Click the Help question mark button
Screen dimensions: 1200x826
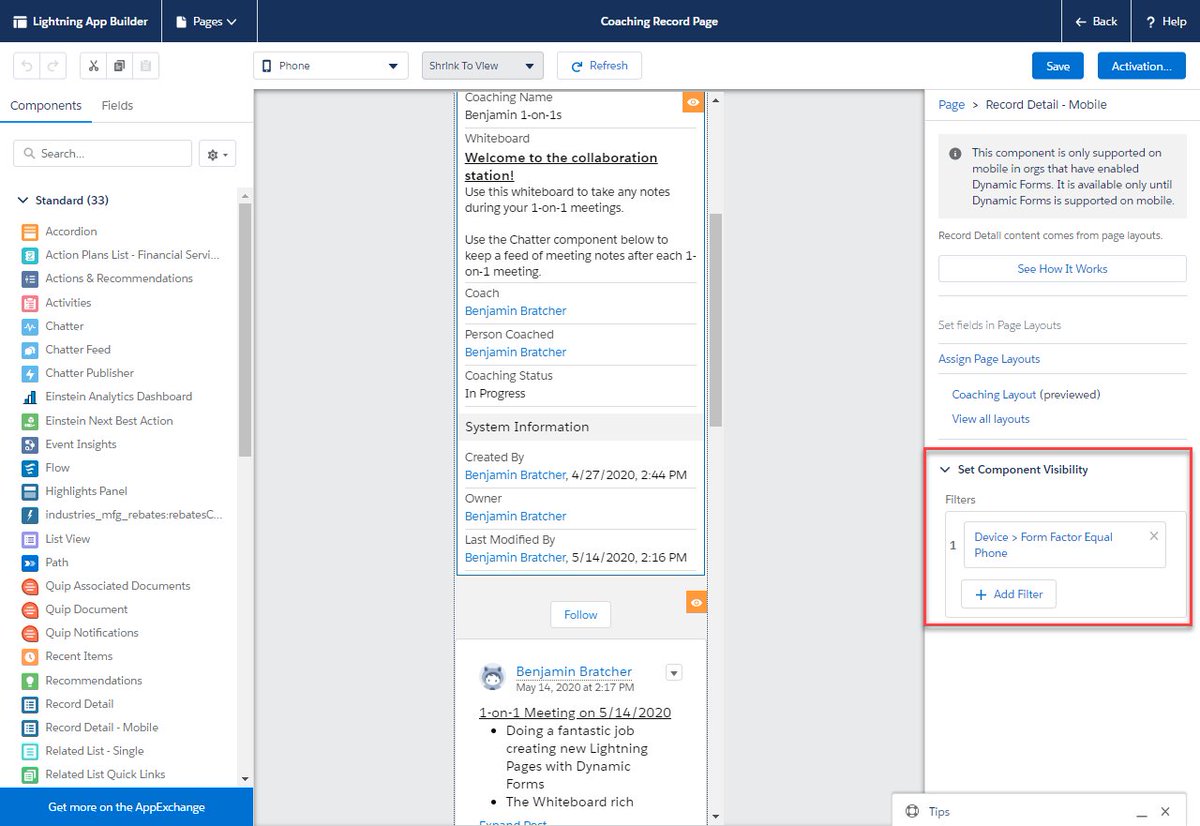(x=1166, y=21)
